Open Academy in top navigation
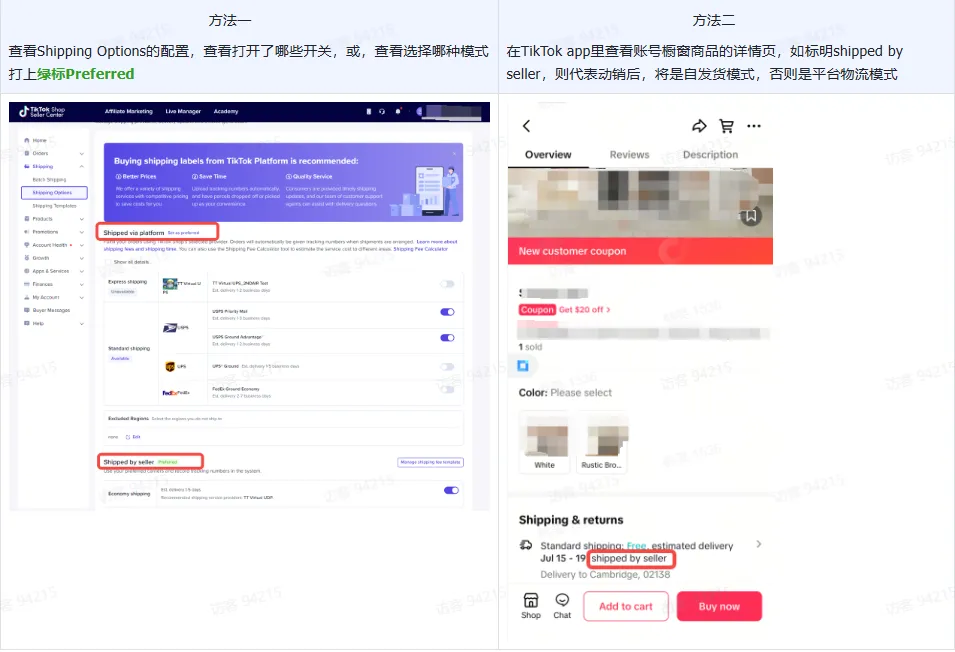The image size is (955, 652). tap(226, 111)
